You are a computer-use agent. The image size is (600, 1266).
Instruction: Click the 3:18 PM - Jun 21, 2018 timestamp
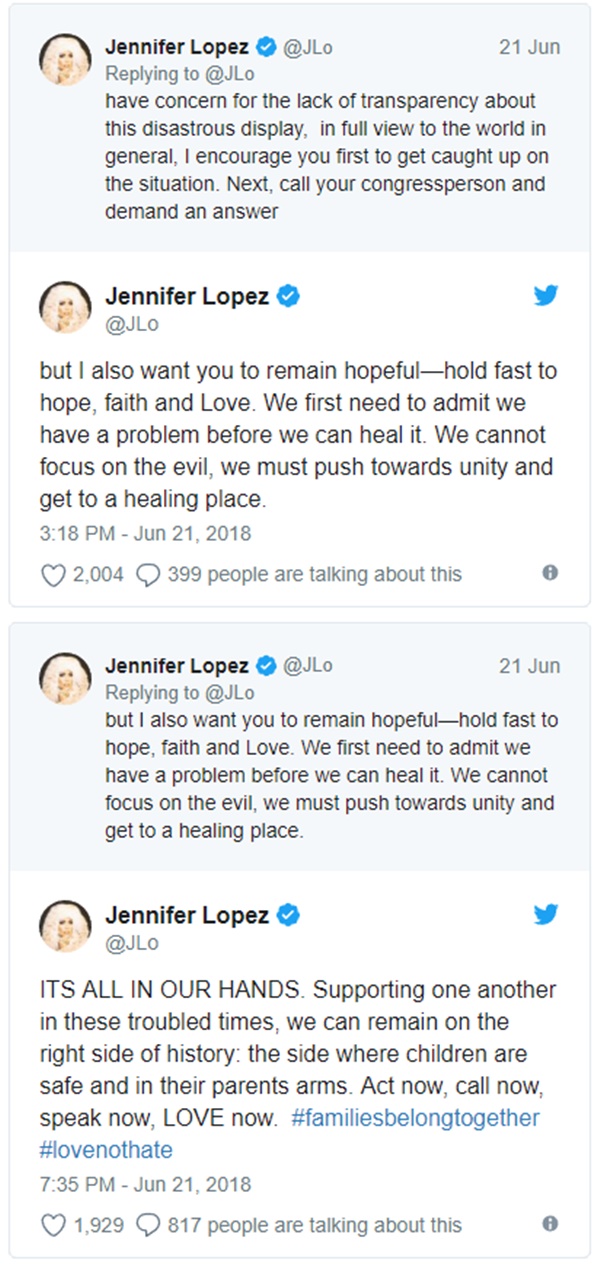pos(145,534)
